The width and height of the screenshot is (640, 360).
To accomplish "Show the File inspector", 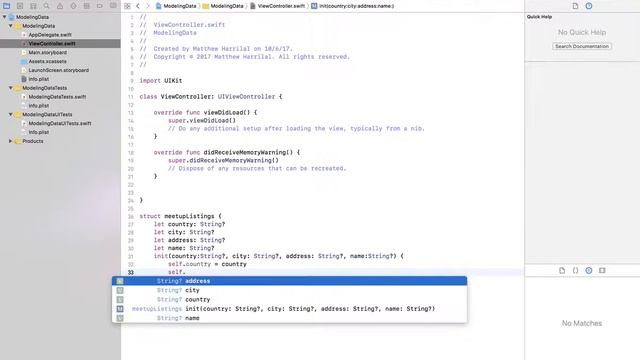I will coord(575,6).
